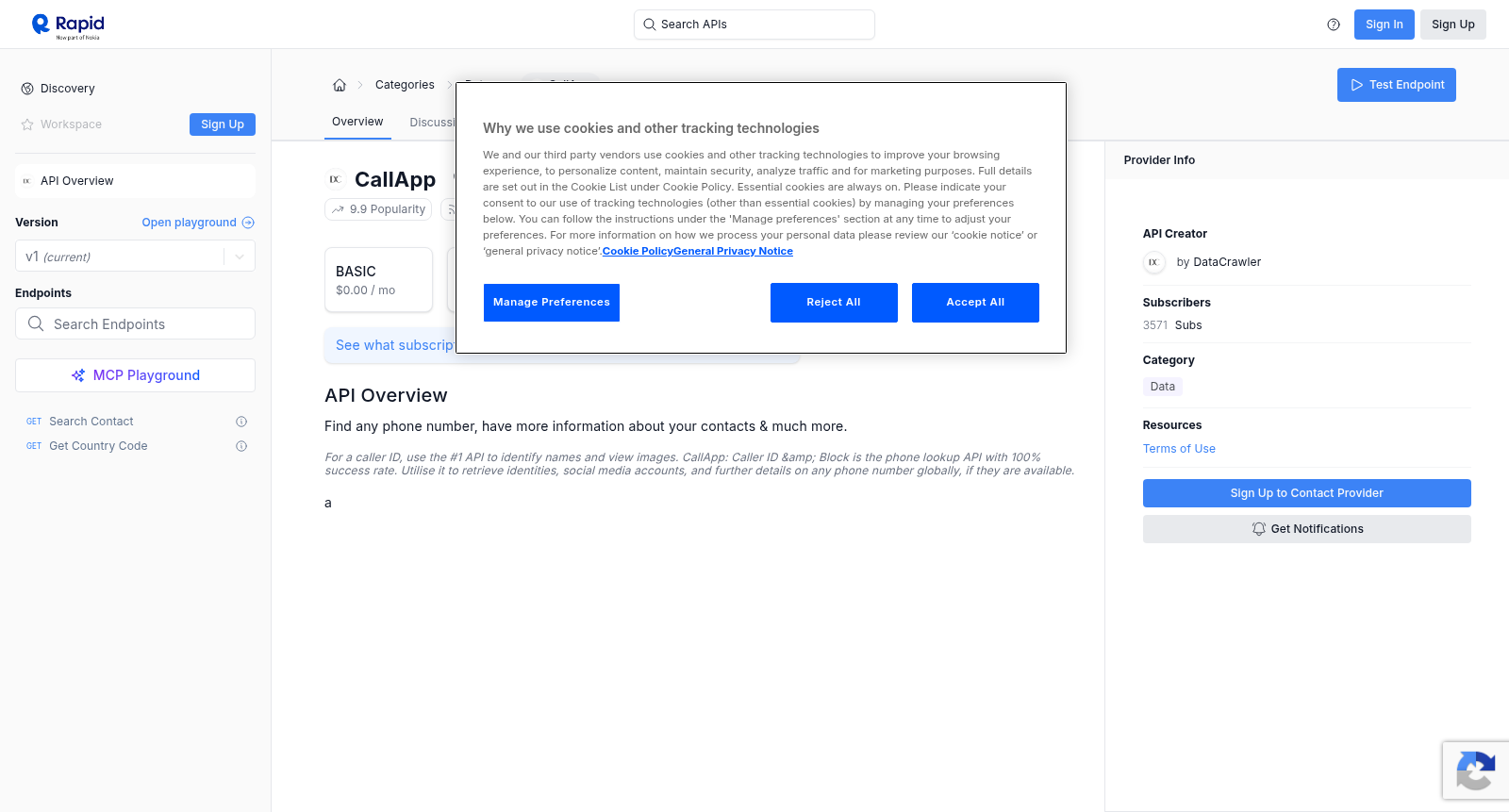This screenshot has width=1509, height=812.
Task: Open the Terms of Use link
Action: point(1179,449)
